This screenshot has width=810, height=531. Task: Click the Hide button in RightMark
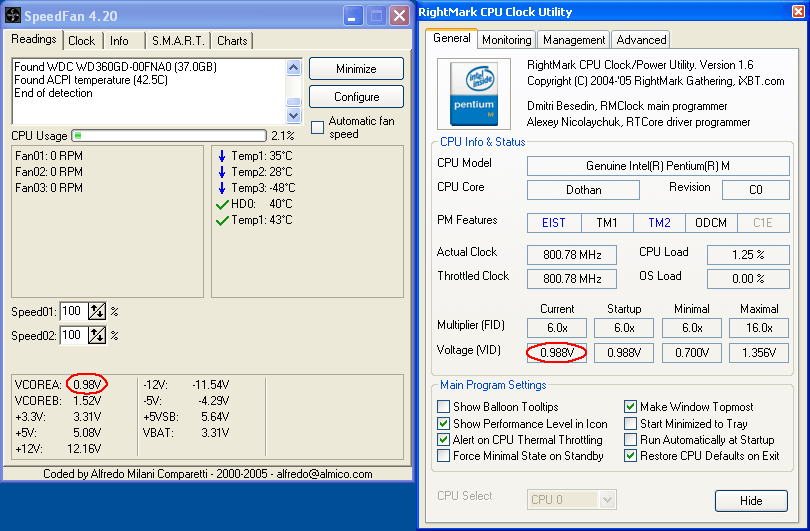[x=751, y=501]
